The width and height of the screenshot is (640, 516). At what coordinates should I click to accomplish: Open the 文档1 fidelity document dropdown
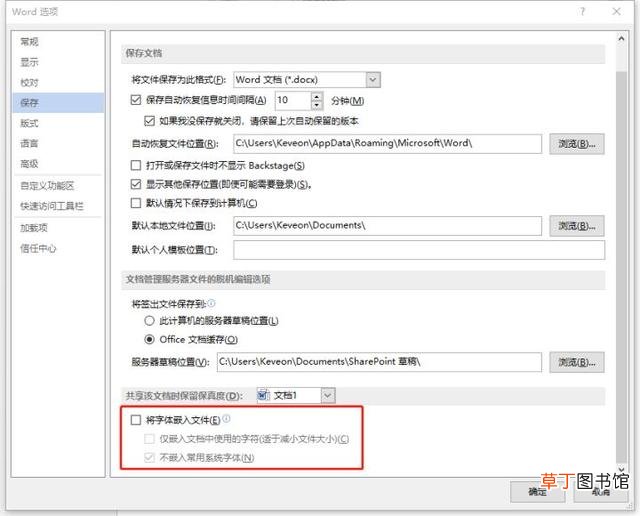point(328,395)
